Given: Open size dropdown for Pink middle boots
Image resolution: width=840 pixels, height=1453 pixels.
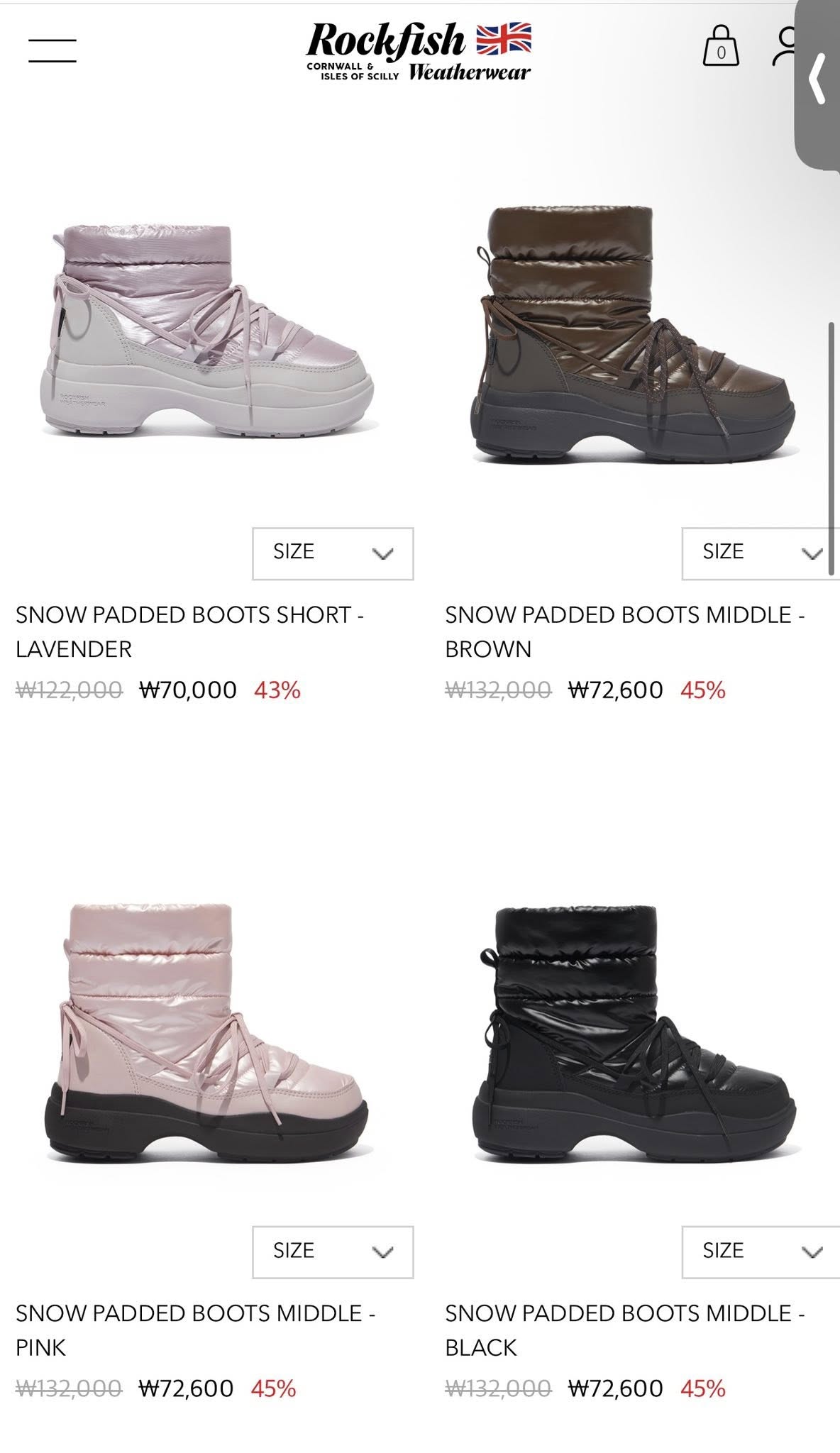Looking at the screenshot, I should (333, 1252).
